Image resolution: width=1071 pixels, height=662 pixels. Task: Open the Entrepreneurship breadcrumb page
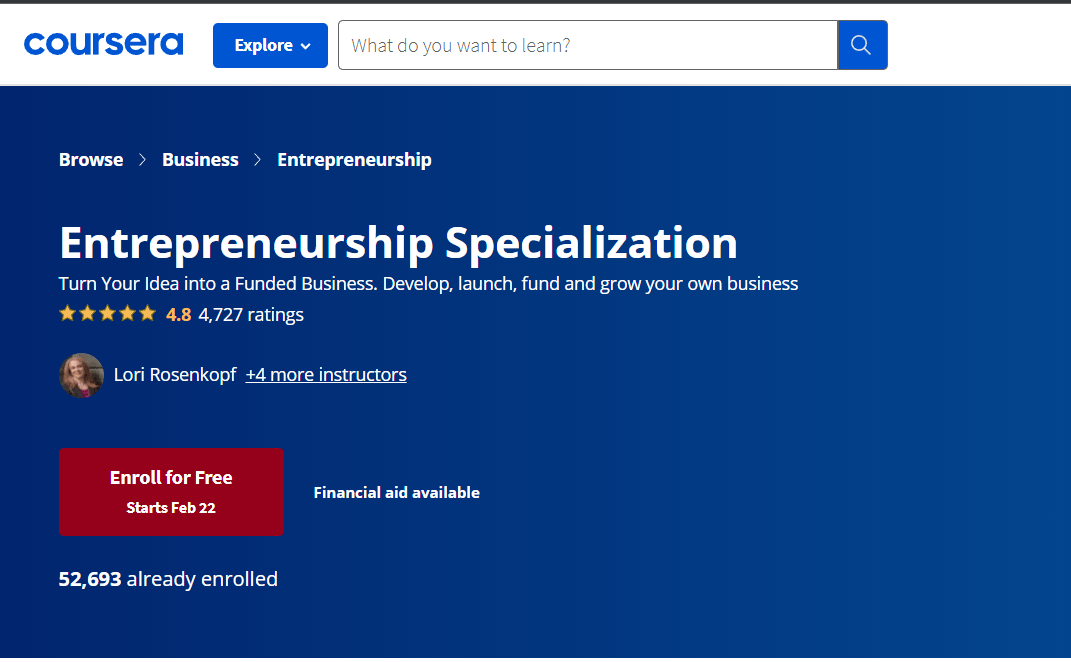(x=354, y=159)
